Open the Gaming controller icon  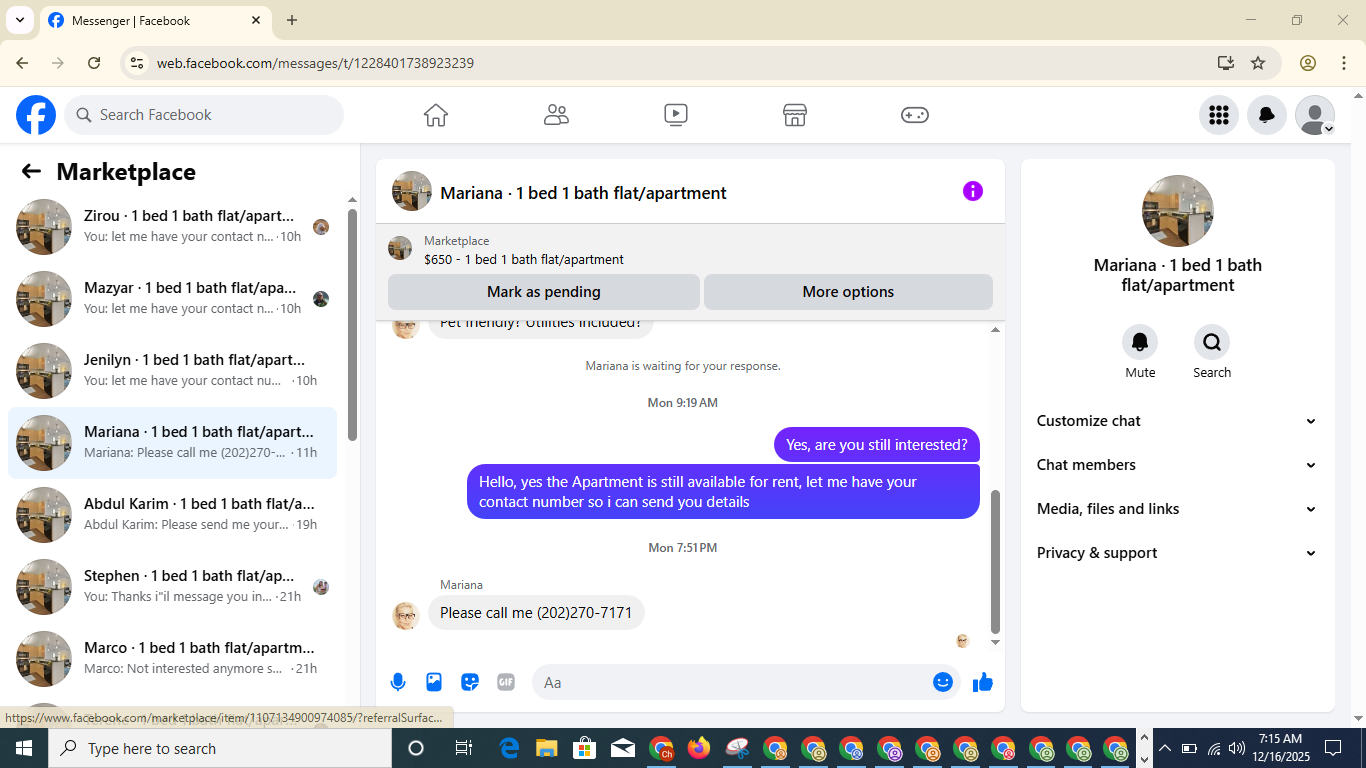click(x=915, y=115)
